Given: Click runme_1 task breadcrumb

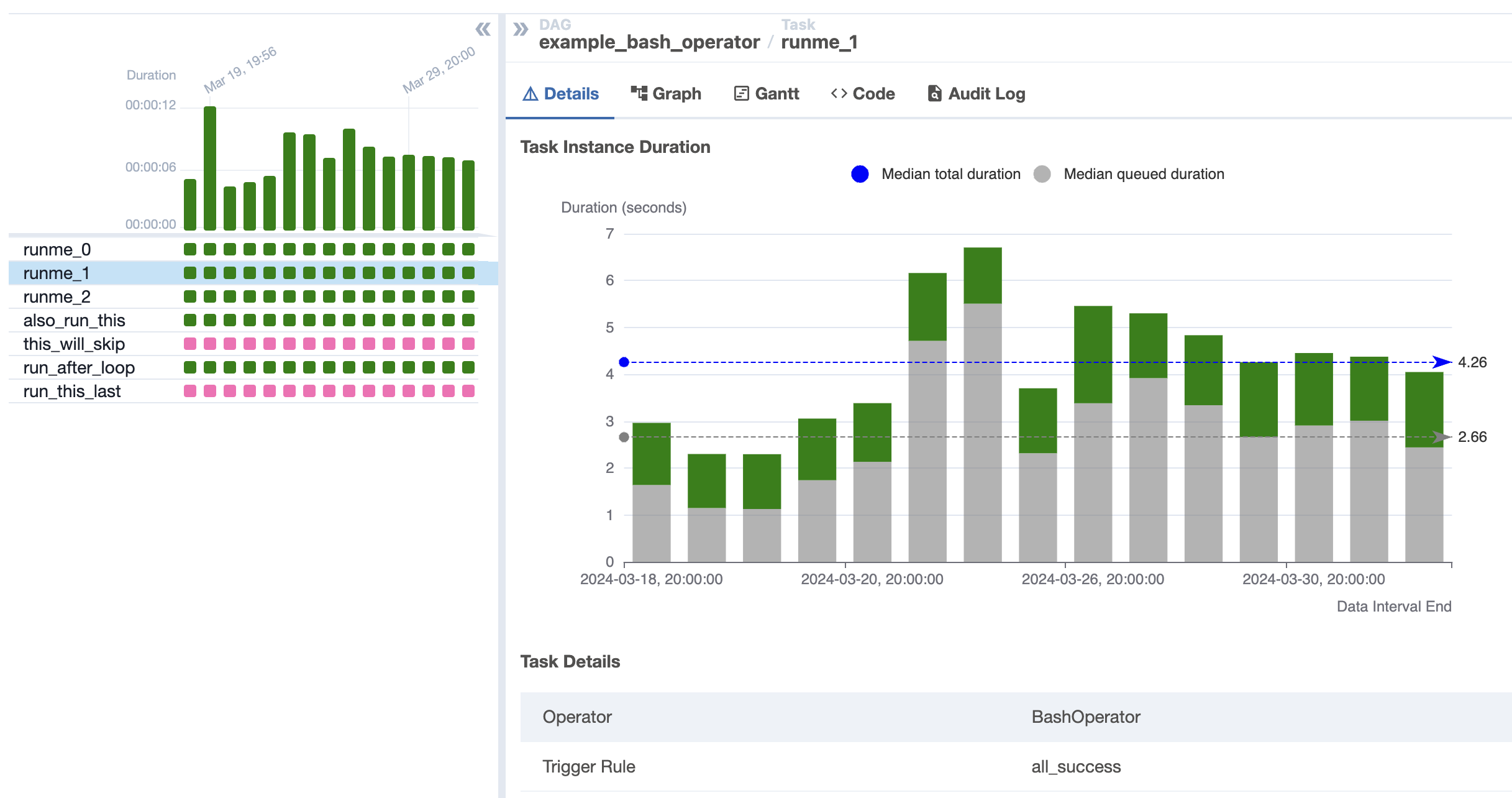Looking at the screenshot, I should [x=819, y=42].
